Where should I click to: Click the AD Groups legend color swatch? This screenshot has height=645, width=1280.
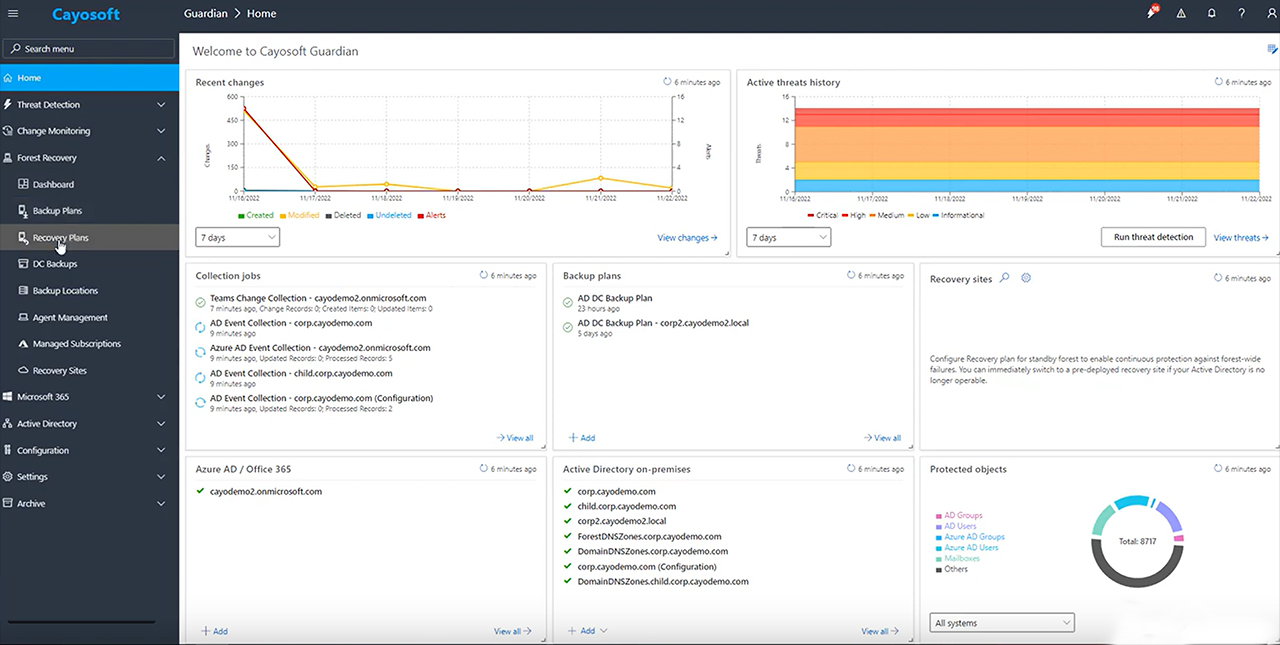(x=938, y=516)
